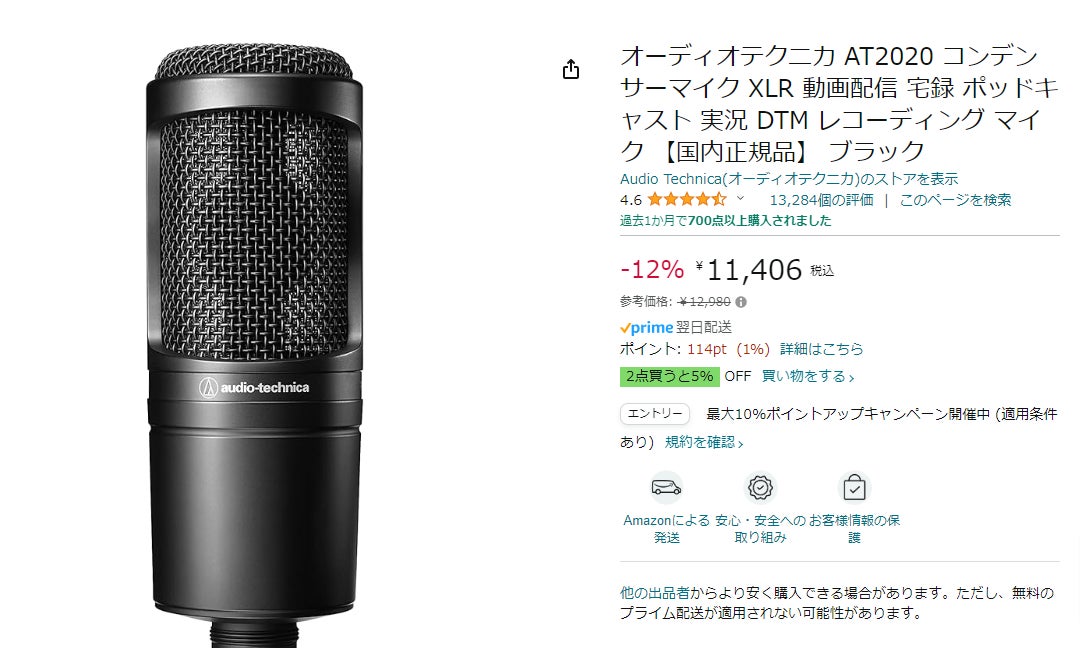
Task: Open the Amazonによる発送 info link
Action: click(x=666, y=529)
